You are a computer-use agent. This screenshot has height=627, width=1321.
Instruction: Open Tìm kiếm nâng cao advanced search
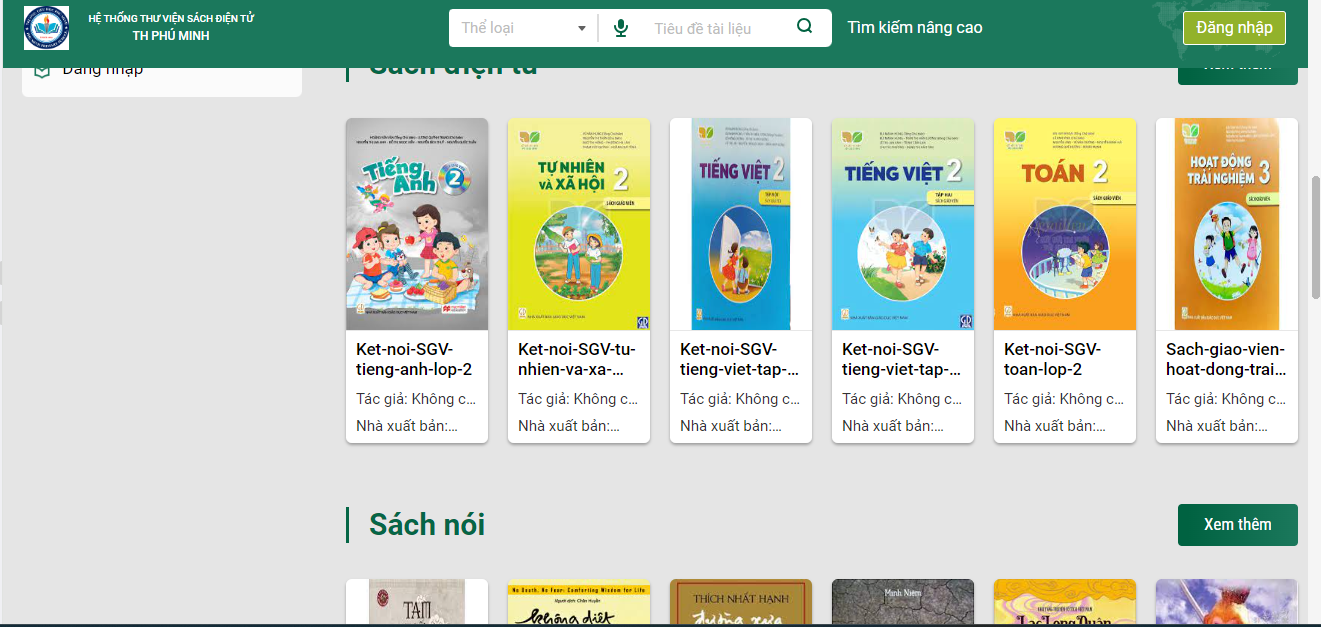(914, 28)
